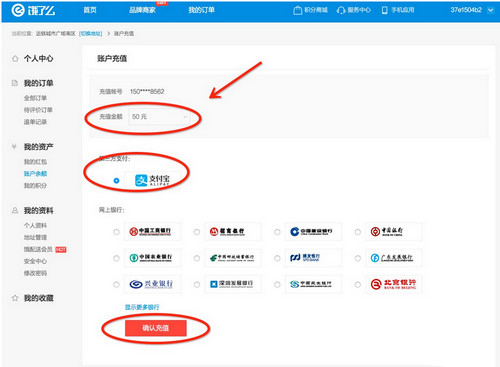Screen dimensions: 500x367
Task: Open the 服务中心 headset icon
Action: pos(341,10)
